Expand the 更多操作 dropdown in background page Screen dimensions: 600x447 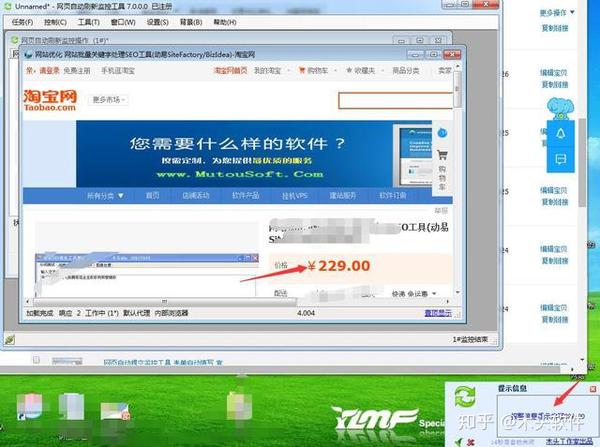click(x=557, y=13)
